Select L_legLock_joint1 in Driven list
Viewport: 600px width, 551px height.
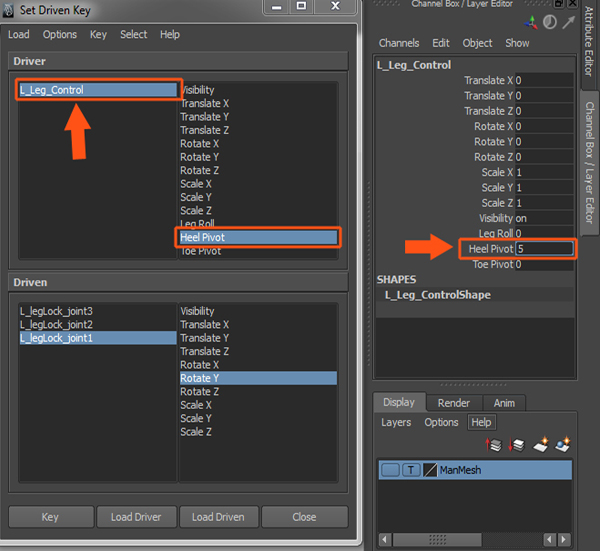(x=98, y=338)
